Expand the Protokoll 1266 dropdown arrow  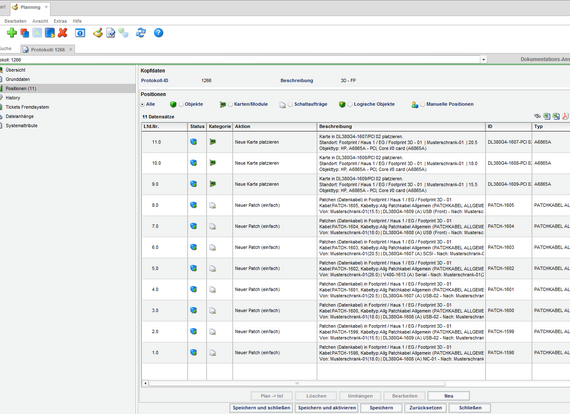click(x=483, y=60)
